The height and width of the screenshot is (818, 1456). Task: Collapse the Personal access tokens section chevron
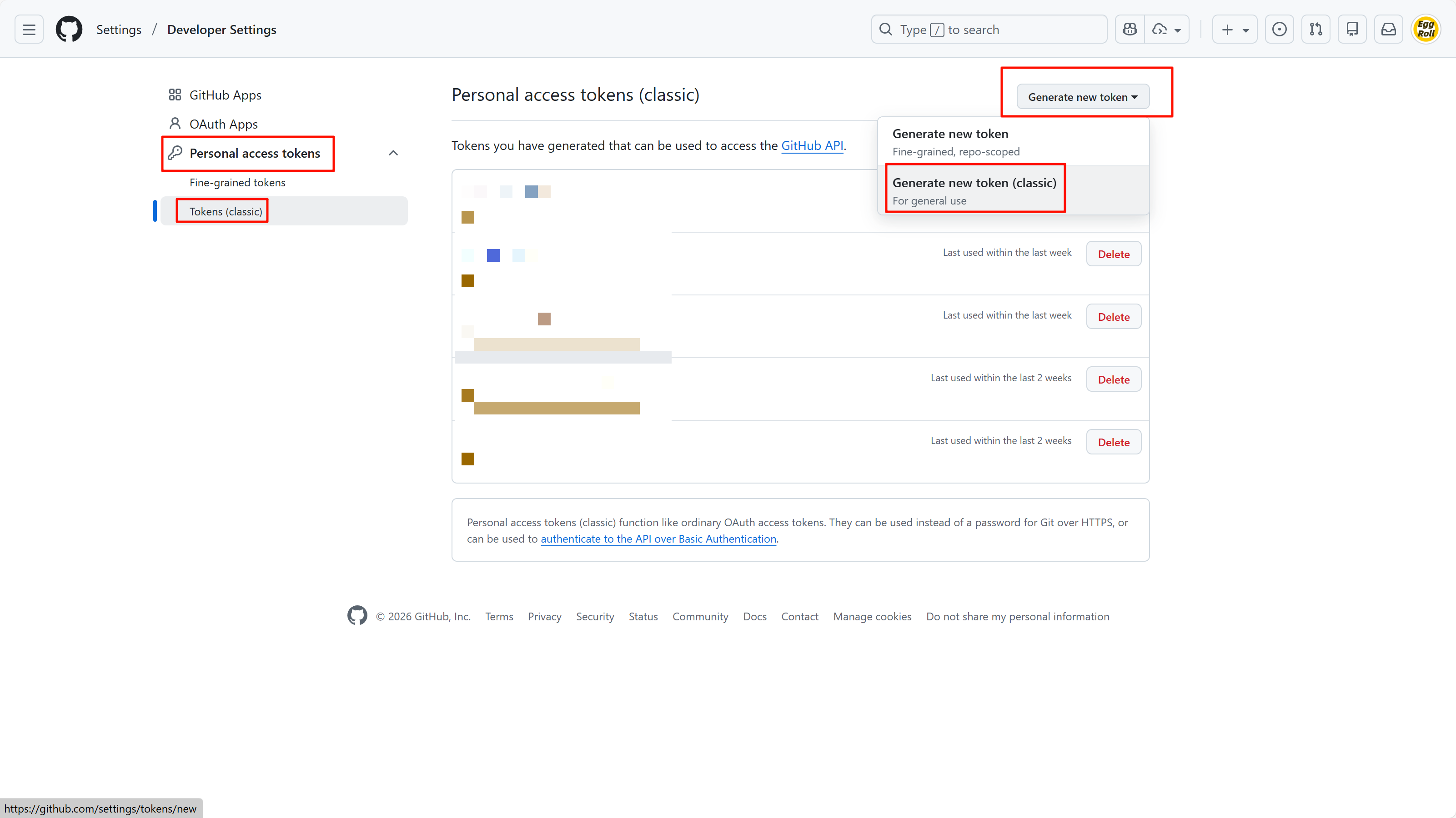tap(393, 153)
